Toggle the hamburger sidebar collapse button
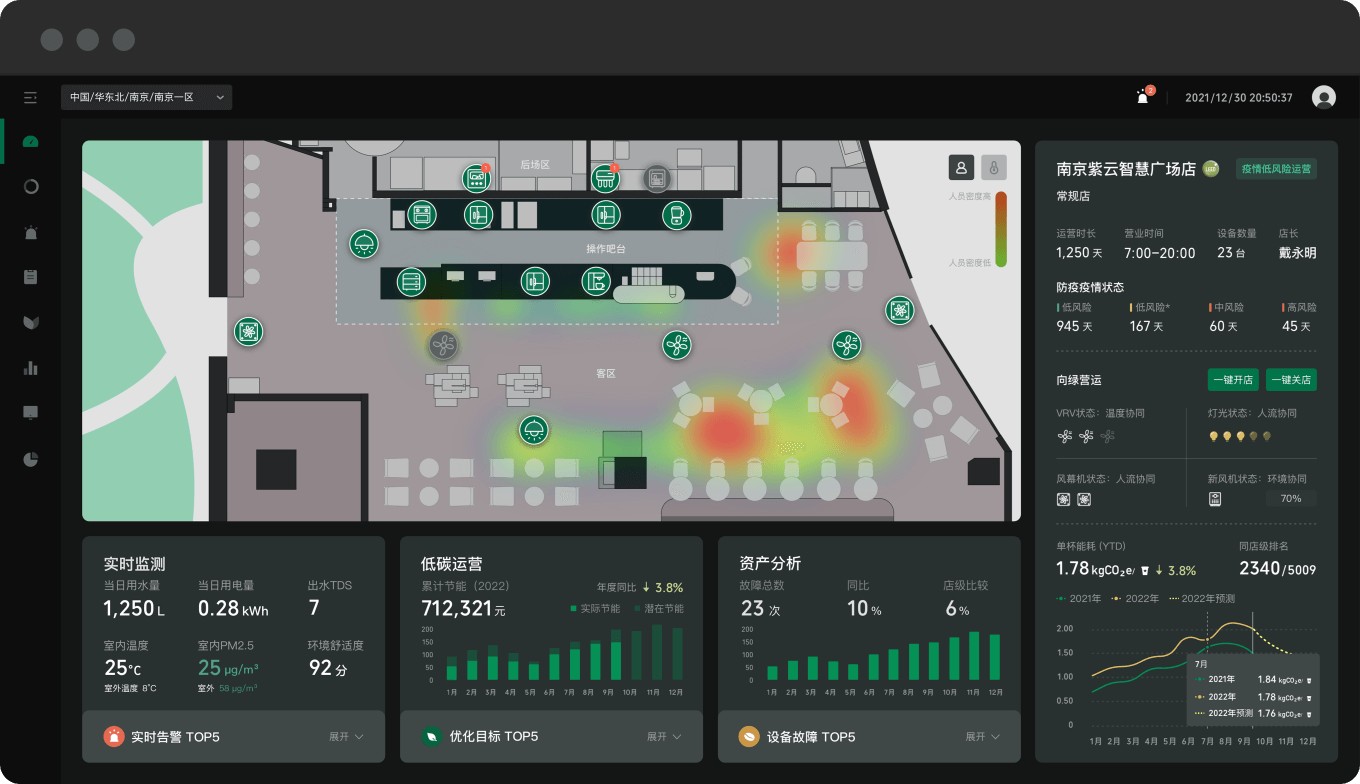The height and width of the screenshot is (784, 1360). tap(30, 97)
